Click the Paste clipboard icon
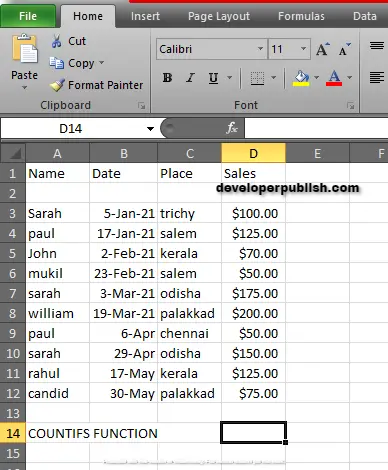 tap(25, 48)
